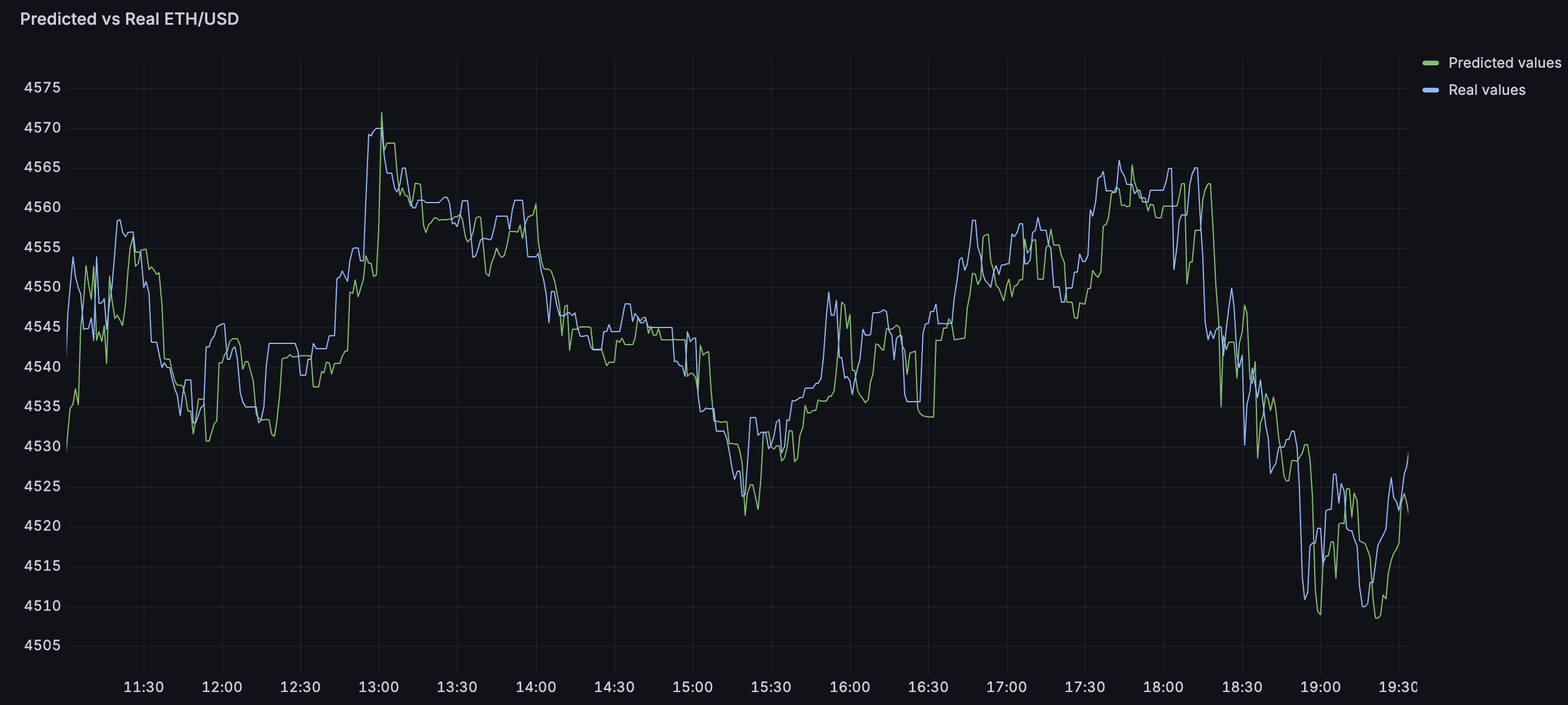Image resolution: width=1568 pixels, height=705 pixels.
Task: Click the 4560 y-axis tick label
Action: (x=42, y=207)
